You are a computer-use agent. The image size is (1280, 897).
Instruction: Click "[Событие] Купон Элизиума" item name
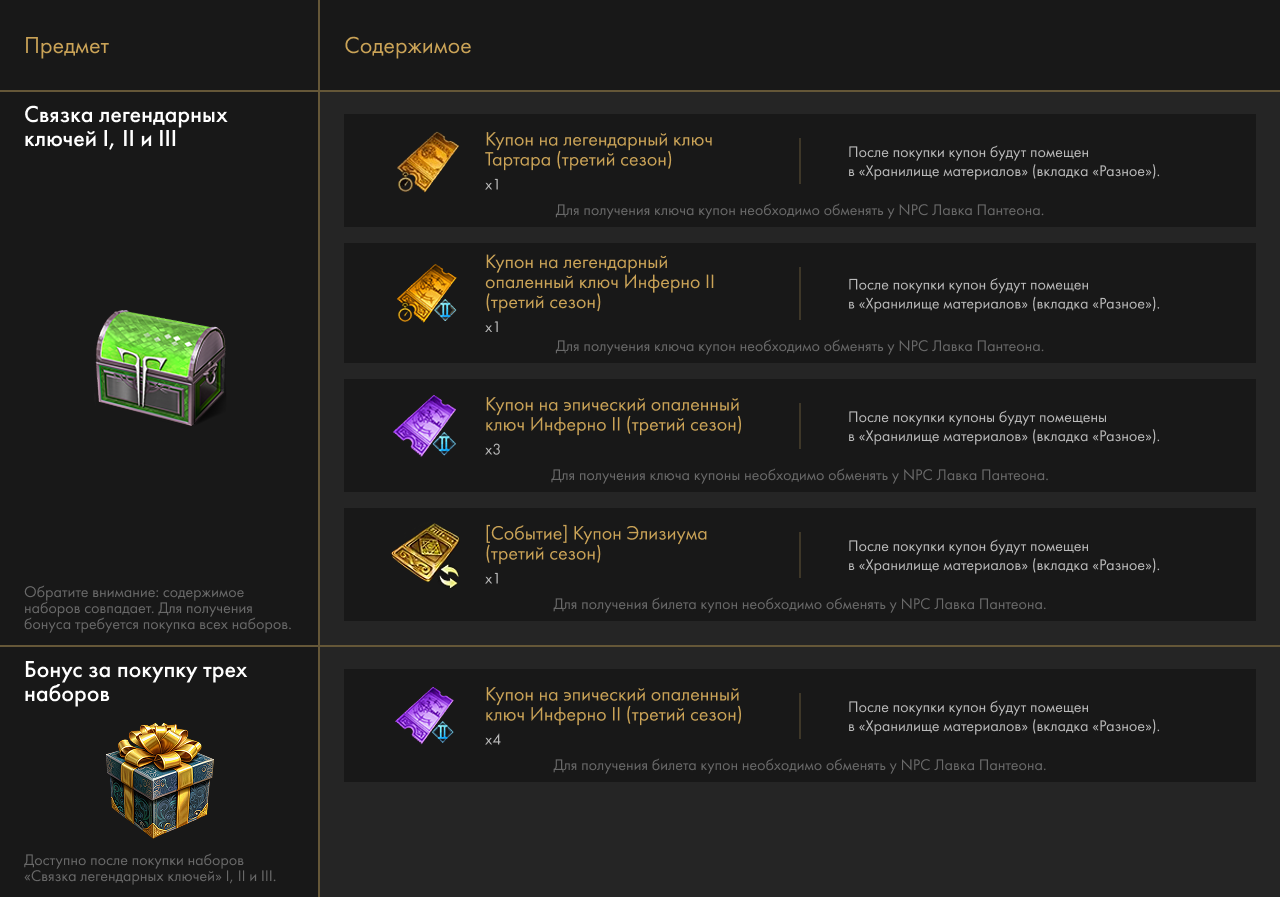coord(595,543)
